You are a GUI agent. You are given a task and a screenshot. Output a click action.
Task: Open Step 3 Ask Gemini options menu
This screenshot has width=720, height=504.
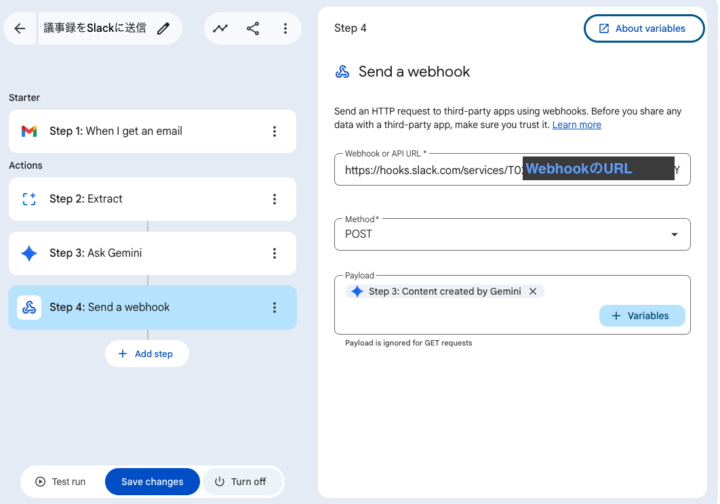[x=274, y=253]
